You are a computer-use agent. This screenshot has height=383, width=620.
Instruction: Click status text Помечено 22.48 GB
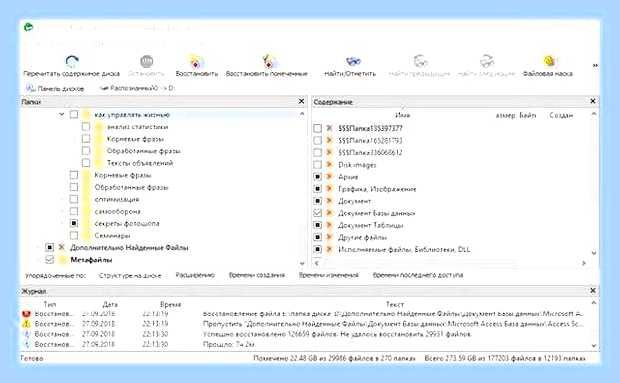pyautogui.click(x=334, y=358)
